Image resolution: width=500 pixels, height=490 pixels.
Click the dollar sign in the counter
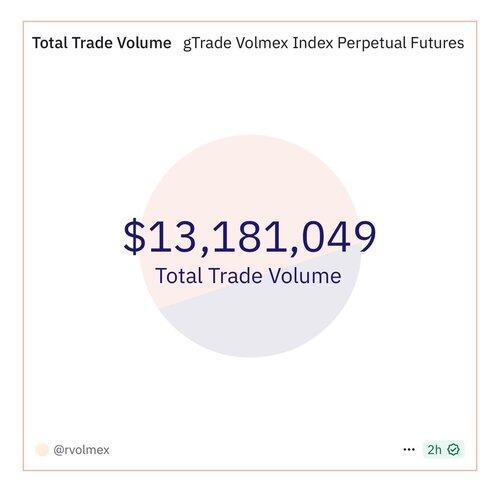point(134,237)
